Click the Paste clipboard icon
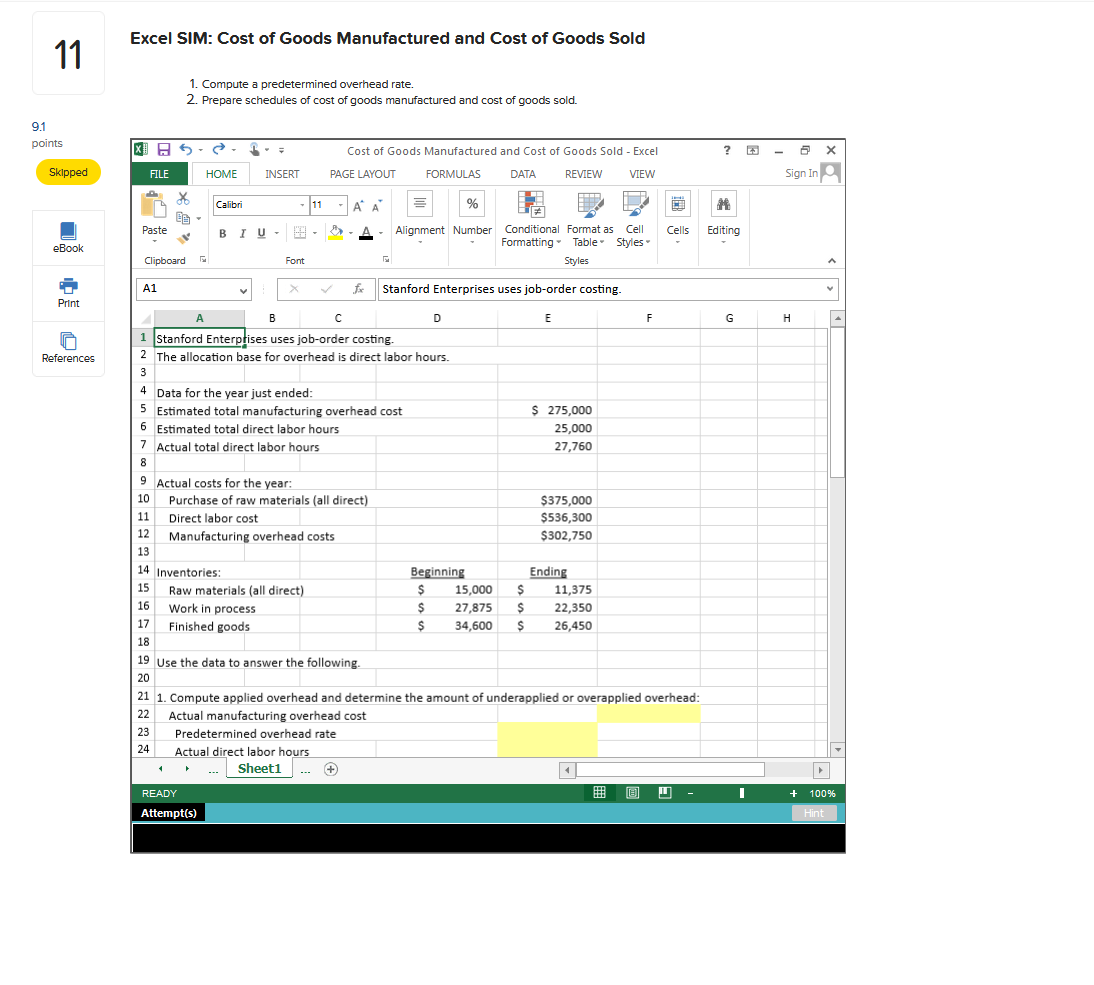Viewport: 1094px width, 985px height. [x=153, y=204]
